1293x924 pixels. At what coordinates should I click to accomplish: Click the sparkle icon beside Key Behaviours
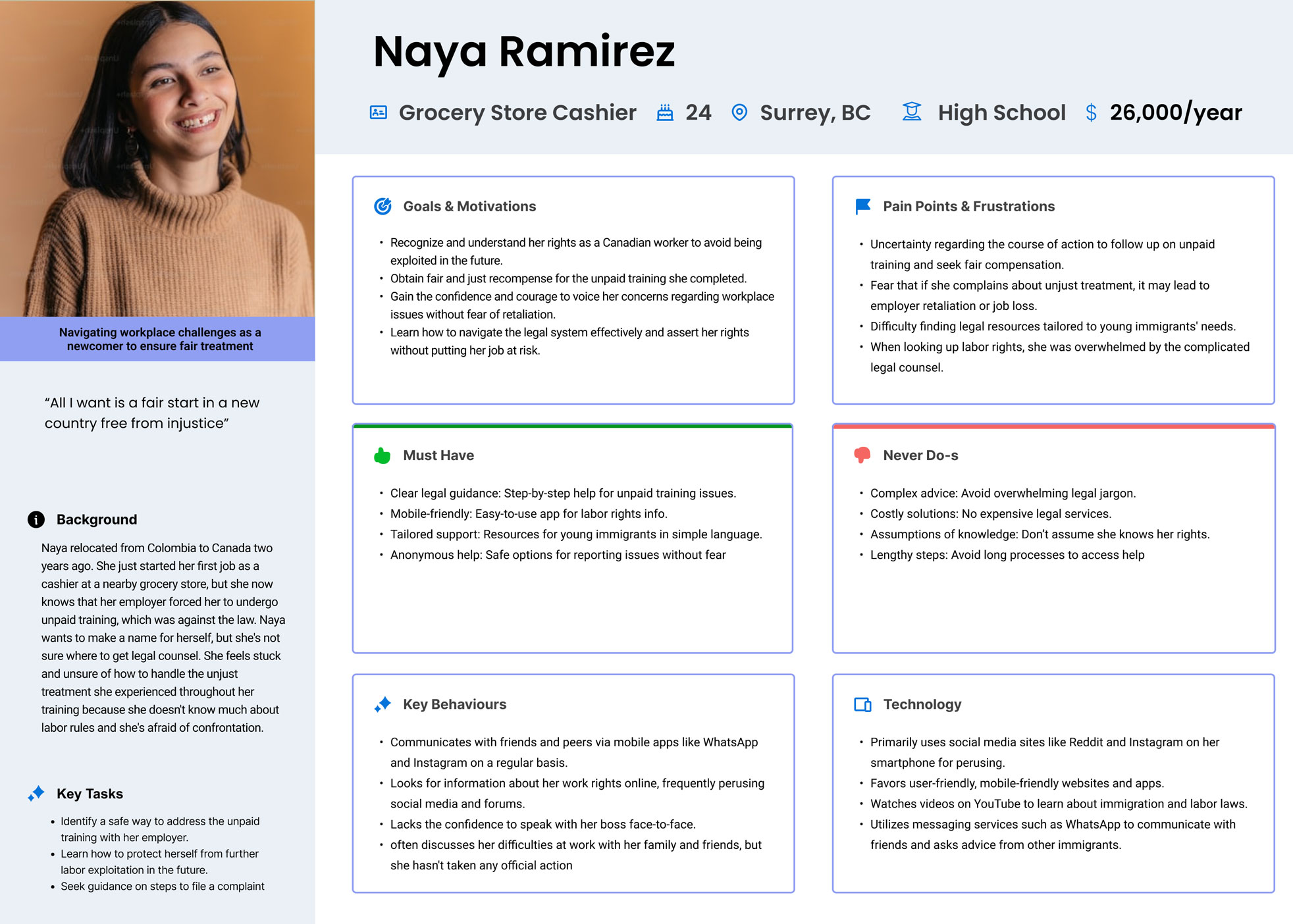383,704
